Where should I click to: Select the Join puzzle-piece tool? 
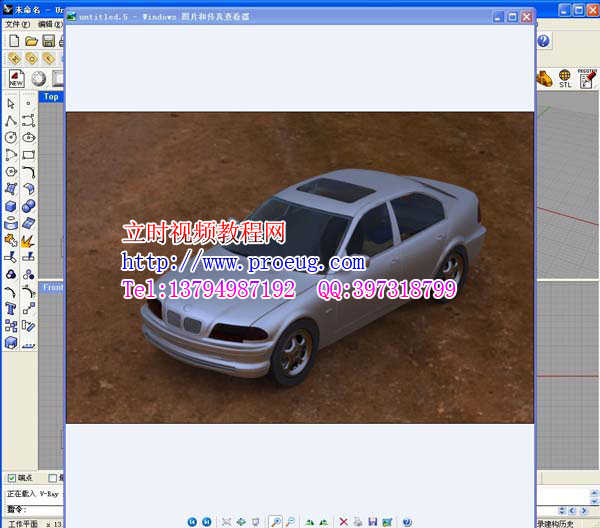tap(11, 240)
